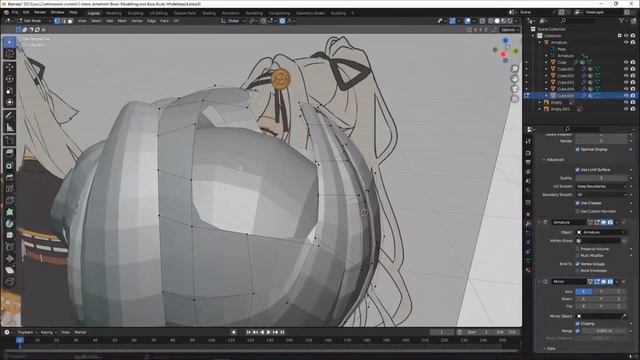Screen dimensions: 640x360
Task: Select the Shear tool
Action: 9,270
